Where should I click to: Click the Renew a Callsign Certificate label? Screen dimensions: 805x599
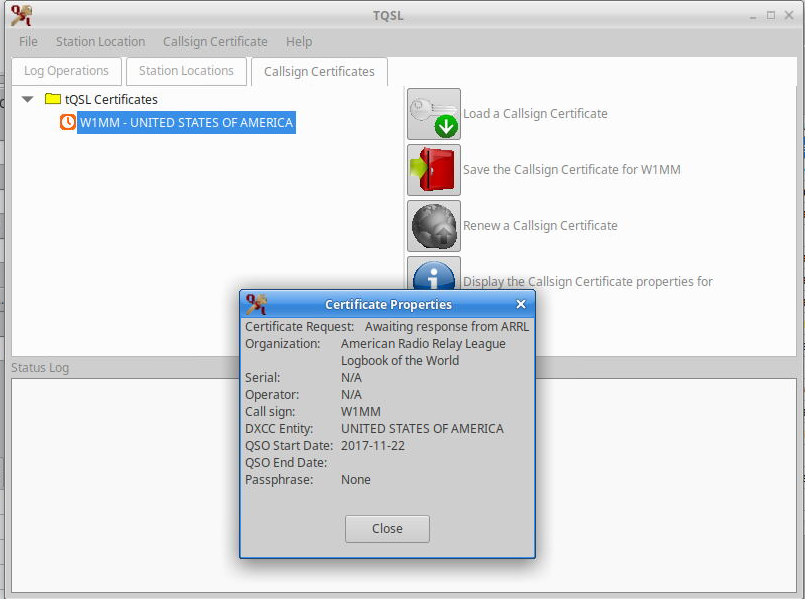click(x=540, y=226)
